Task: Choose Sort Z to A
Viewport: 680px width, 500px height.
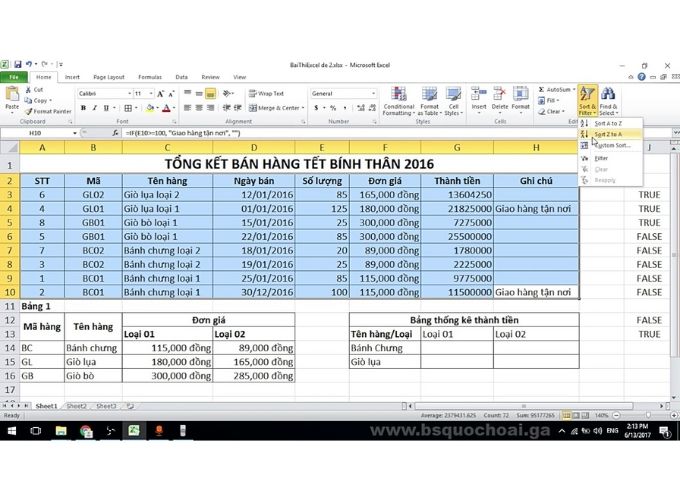Action: tap(608, 134)
